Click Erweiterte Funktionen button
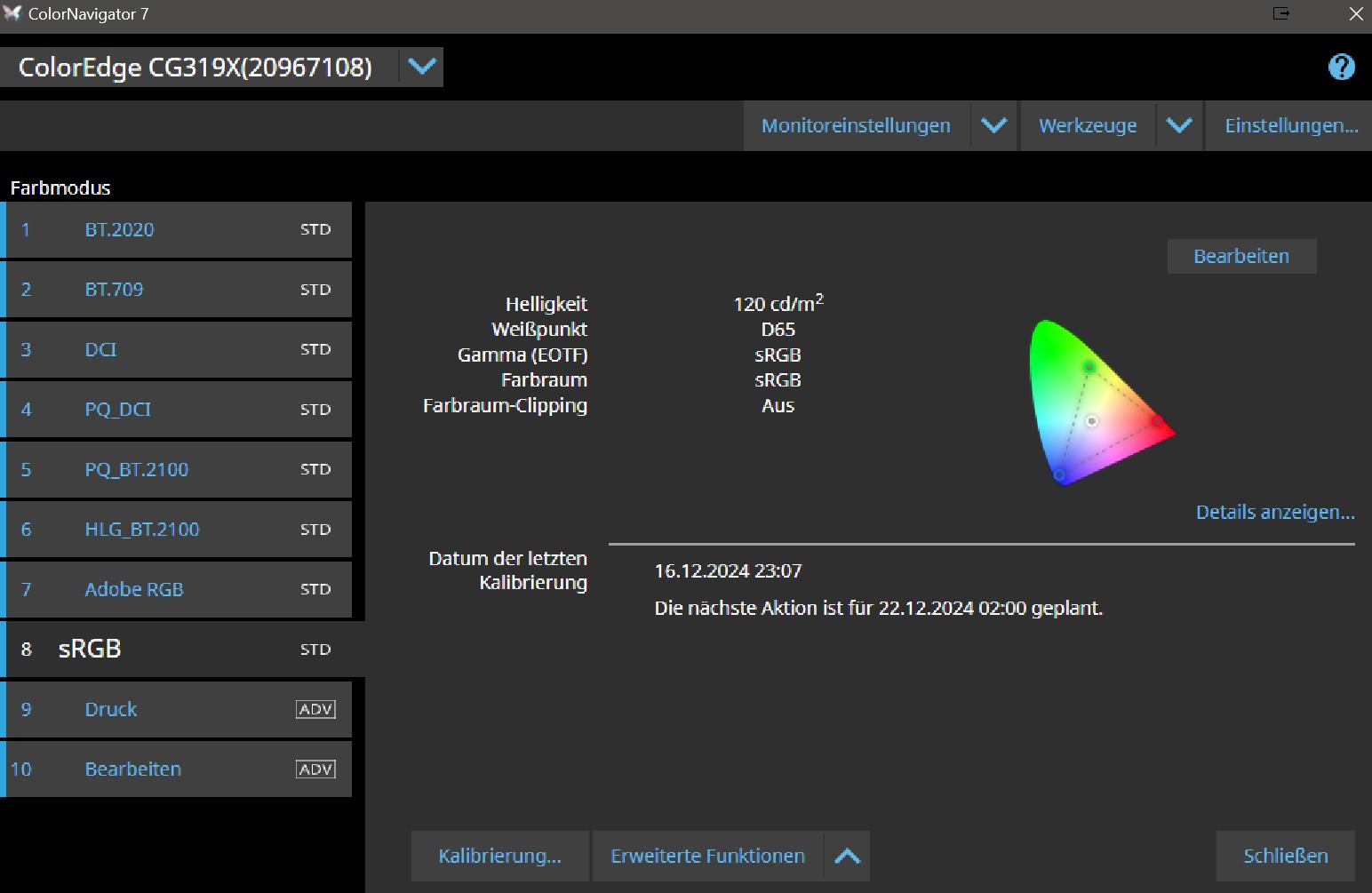1372x893 pixels. [x=707, y=856]
